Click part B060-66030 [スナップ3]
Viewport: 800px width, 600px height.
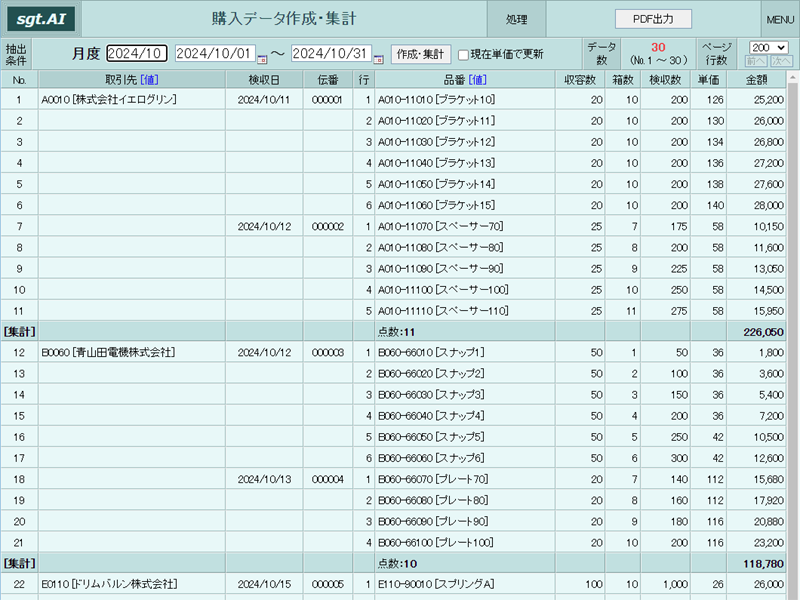coord(431,395)
